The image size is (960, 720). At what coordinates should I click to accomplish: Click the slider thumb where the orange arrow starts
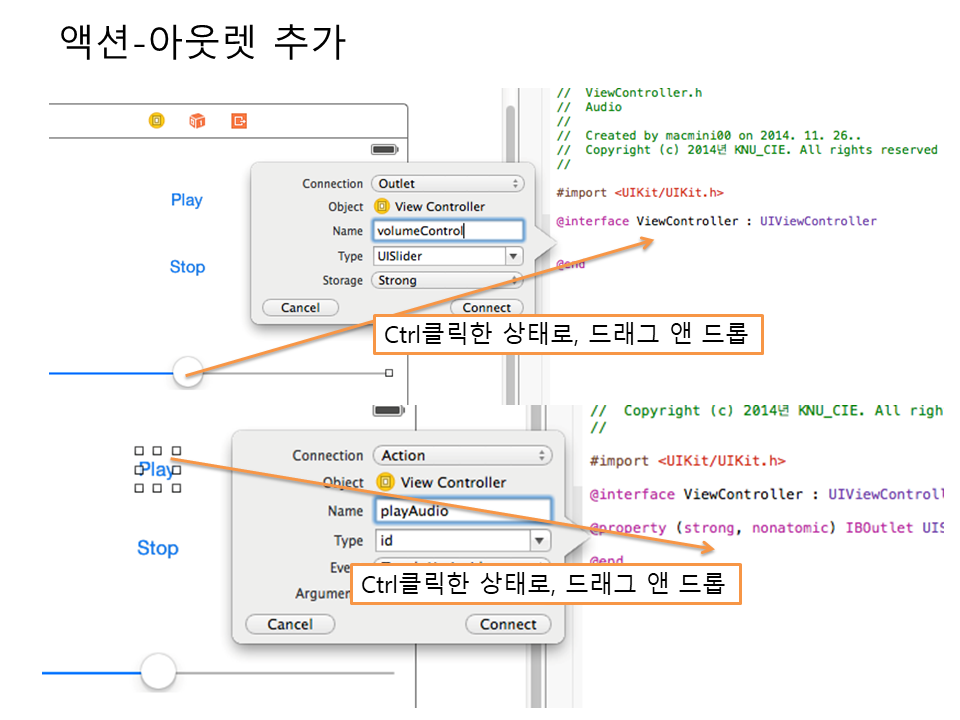[x=187, y=374]
